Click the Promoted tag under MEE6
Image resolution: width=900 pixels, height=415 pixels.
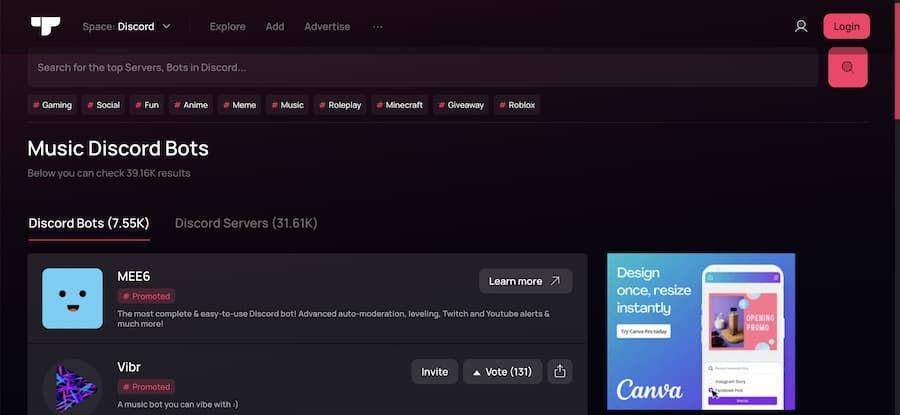pos(146,296)
